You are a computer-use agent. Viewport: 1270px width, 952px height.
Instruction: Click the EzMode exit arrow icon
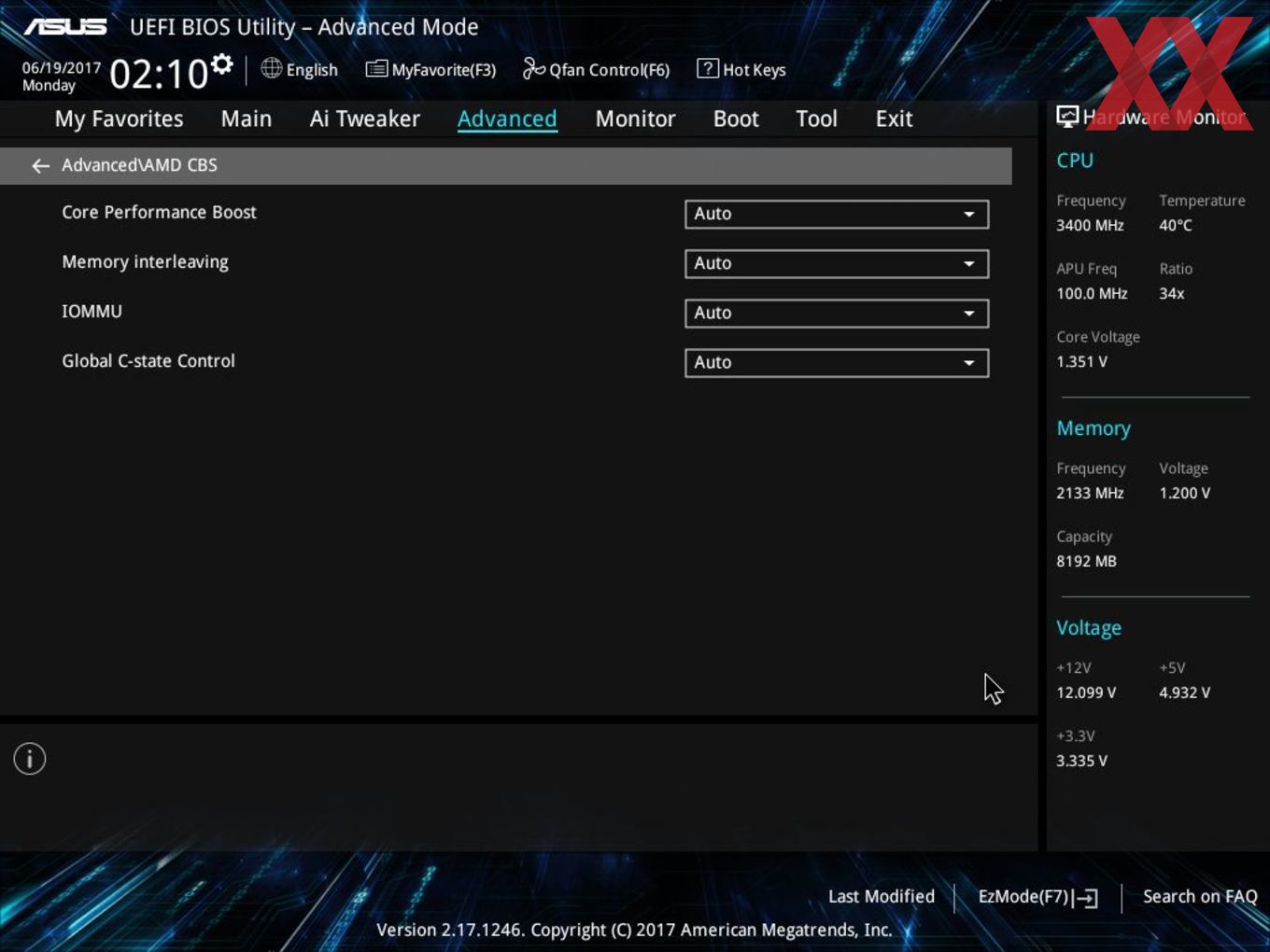tap(1085, 898)
